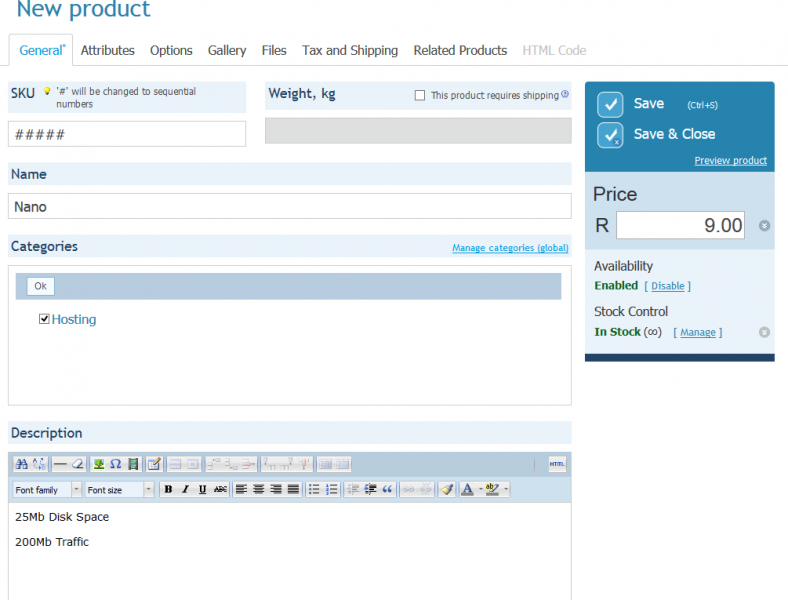Expand the price options arrow
Screen dimensions: 788x600
[764, 226]
